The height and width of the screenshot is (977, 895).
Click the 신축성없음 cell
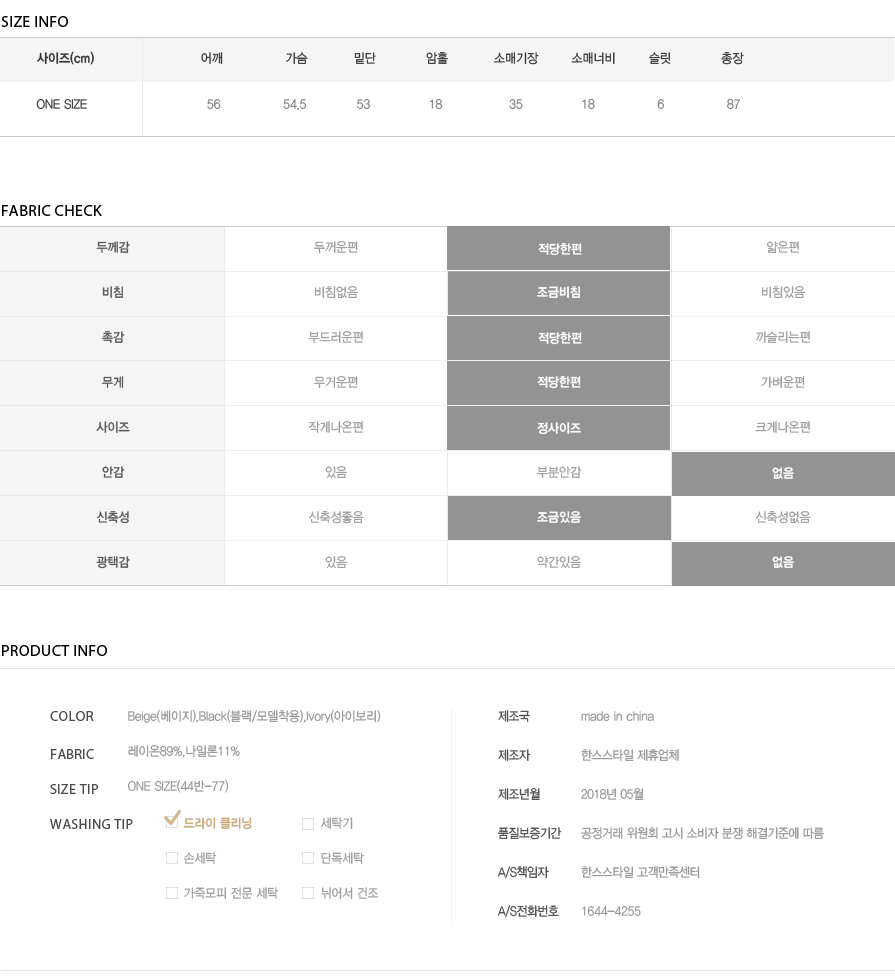click(783, 517)
